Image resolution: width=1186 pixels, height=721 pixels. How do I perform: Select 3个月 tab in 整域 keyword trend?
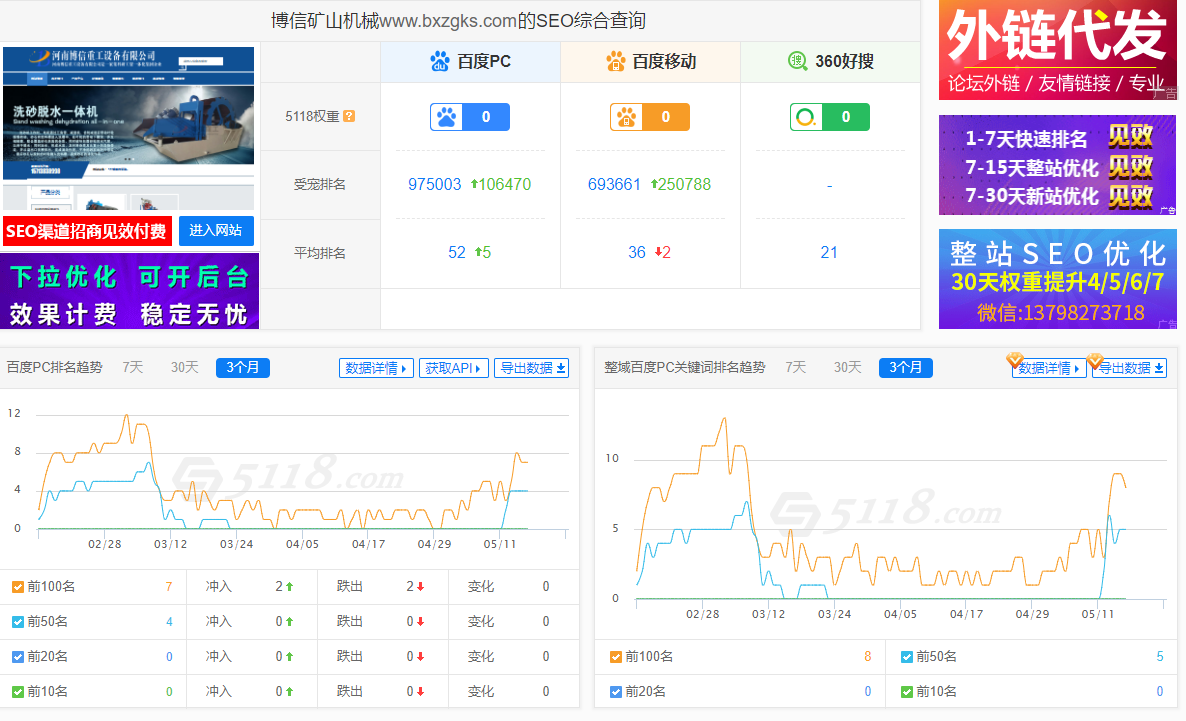coord(905,368)
